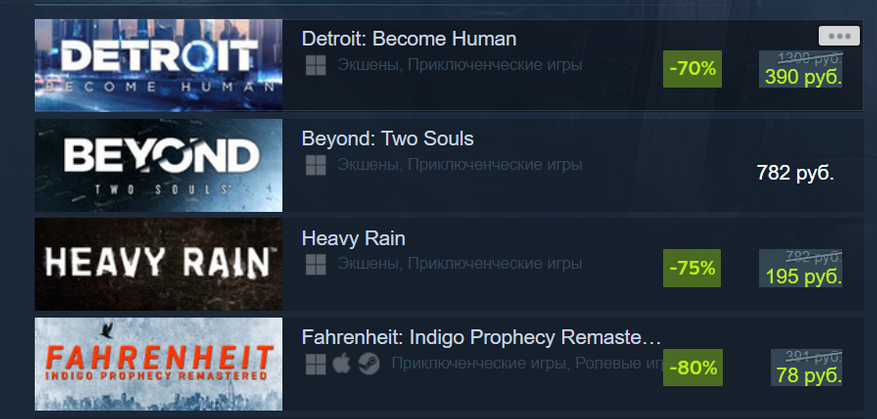
Task: Click the Windows platform icon for Heavy Rain
Action: [x=315, y=265]
